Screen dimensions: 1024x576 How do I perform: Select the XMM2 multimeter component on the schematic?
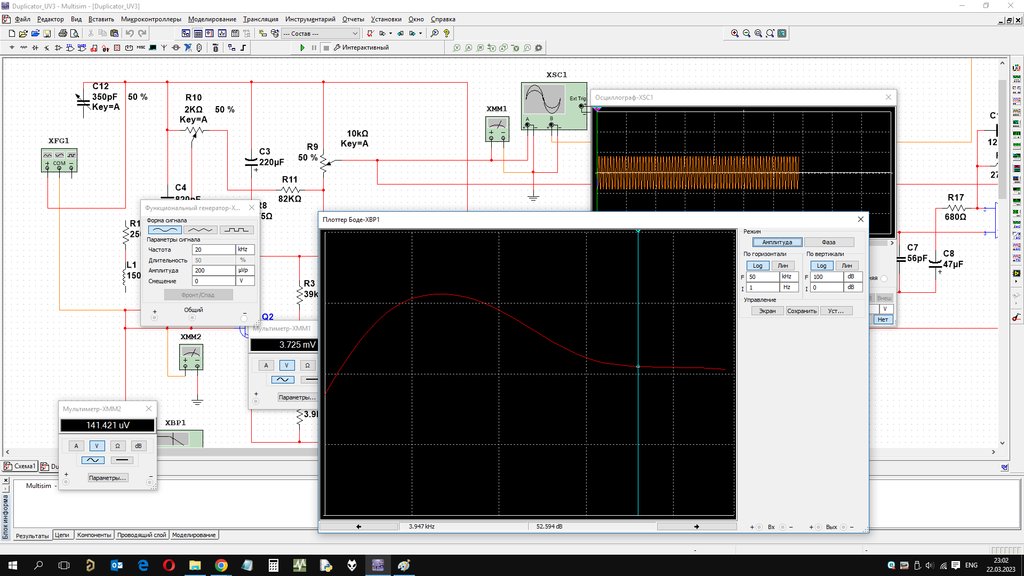click(x=191, y=357)
